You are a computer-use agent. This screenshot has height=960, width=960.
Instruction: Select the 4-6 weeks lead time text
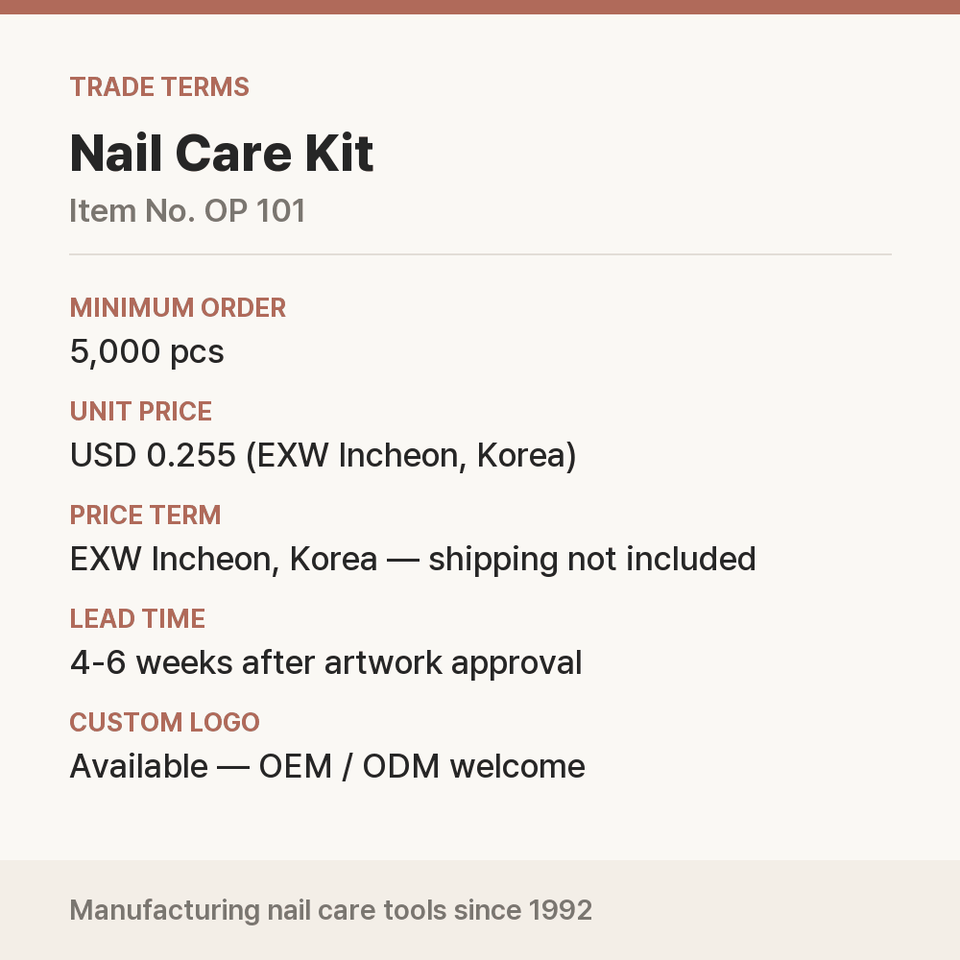coord(151,663)
